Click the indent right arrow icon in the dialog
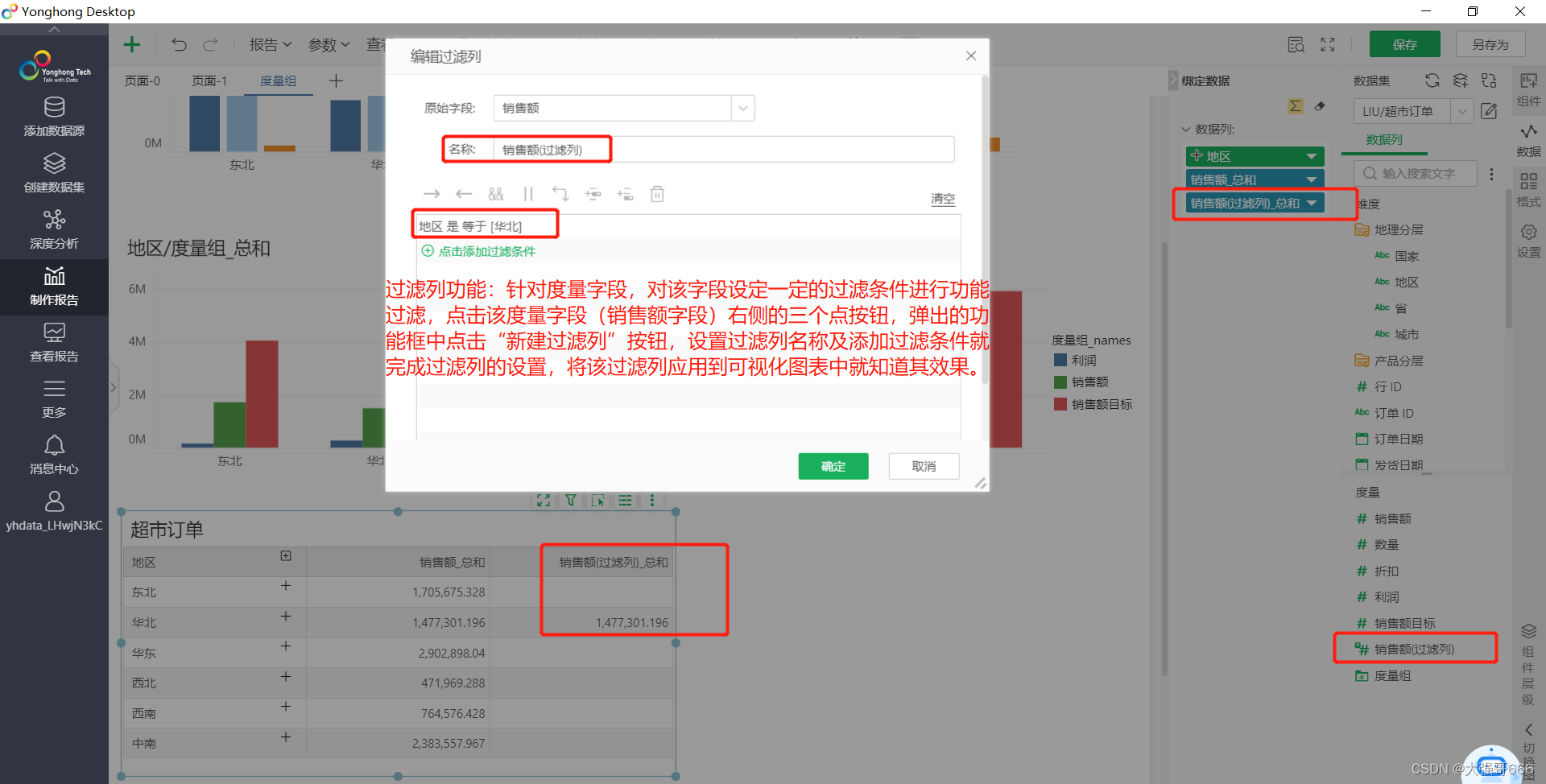The height and width of the screenshot is (784, 1546). [432, 194]
